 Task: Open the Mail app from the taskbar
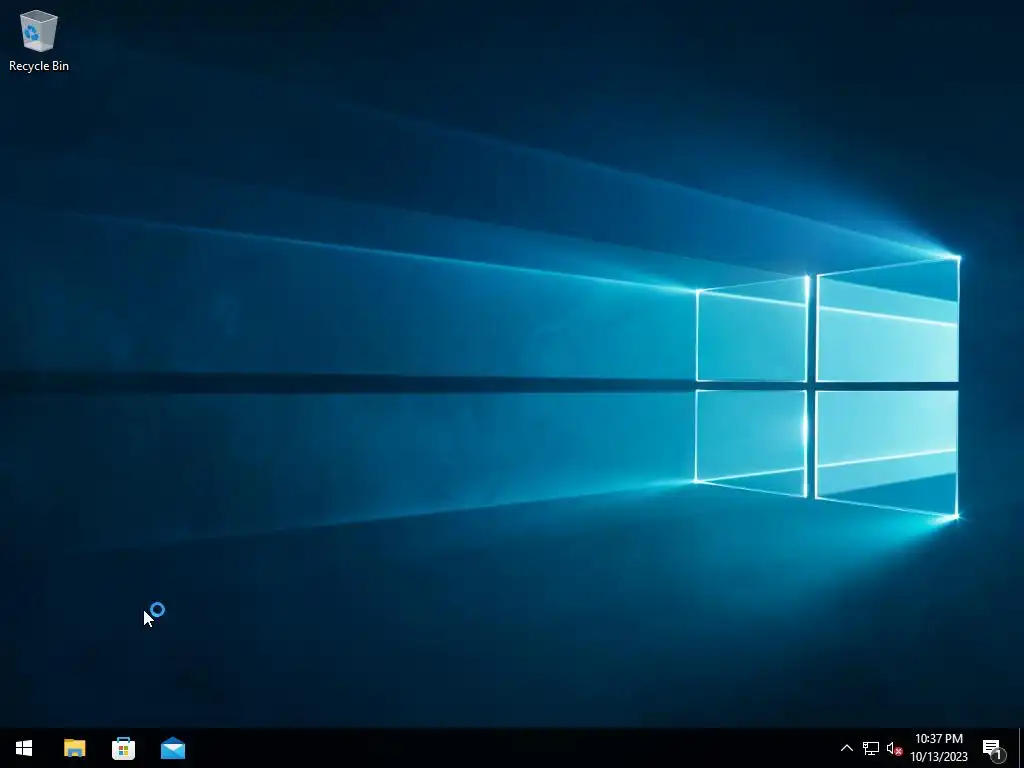(173, 748)
